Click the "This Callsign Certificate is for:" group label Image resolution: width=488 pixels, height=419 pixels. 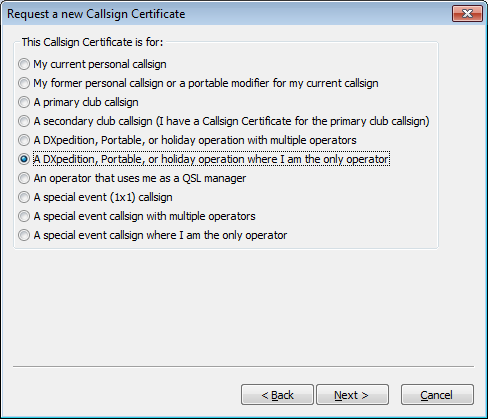click(x=92, y=42)
